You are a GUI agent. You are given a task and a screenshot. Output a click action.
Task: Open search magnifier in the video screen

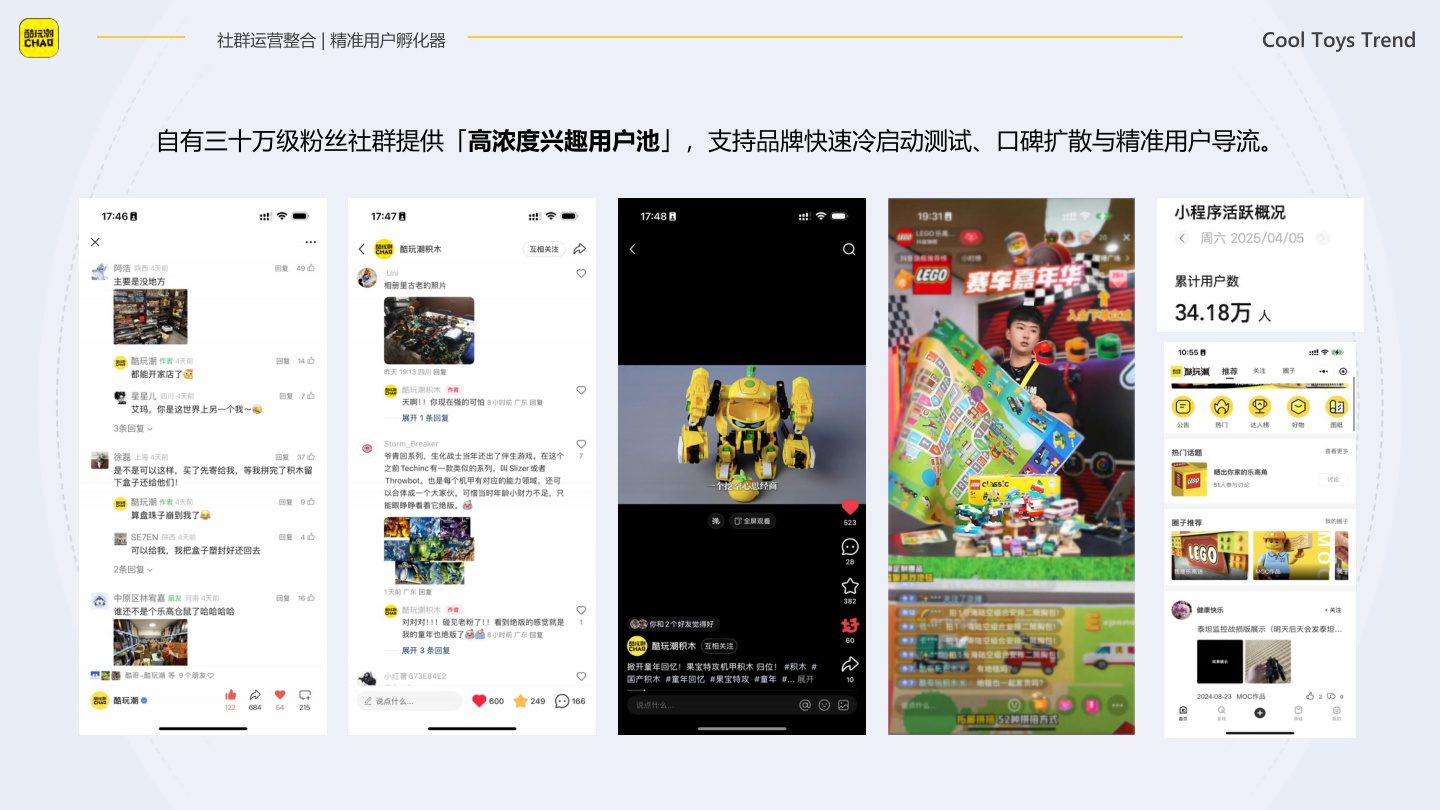pyautogui.click(x=849, y=249)
